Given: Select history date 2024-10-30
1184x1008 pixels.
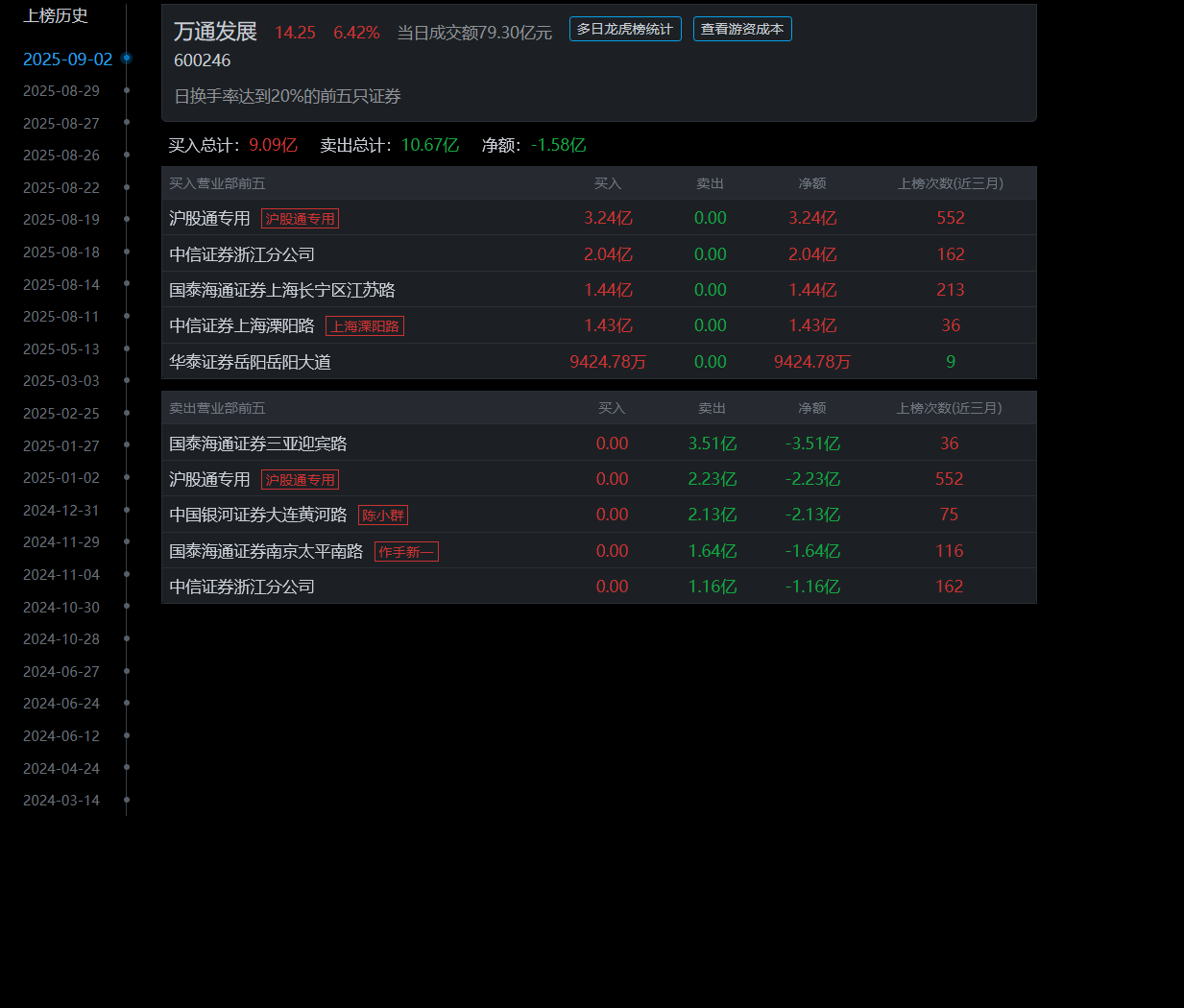Looking at the screenshot, I should tap(61, 607).
